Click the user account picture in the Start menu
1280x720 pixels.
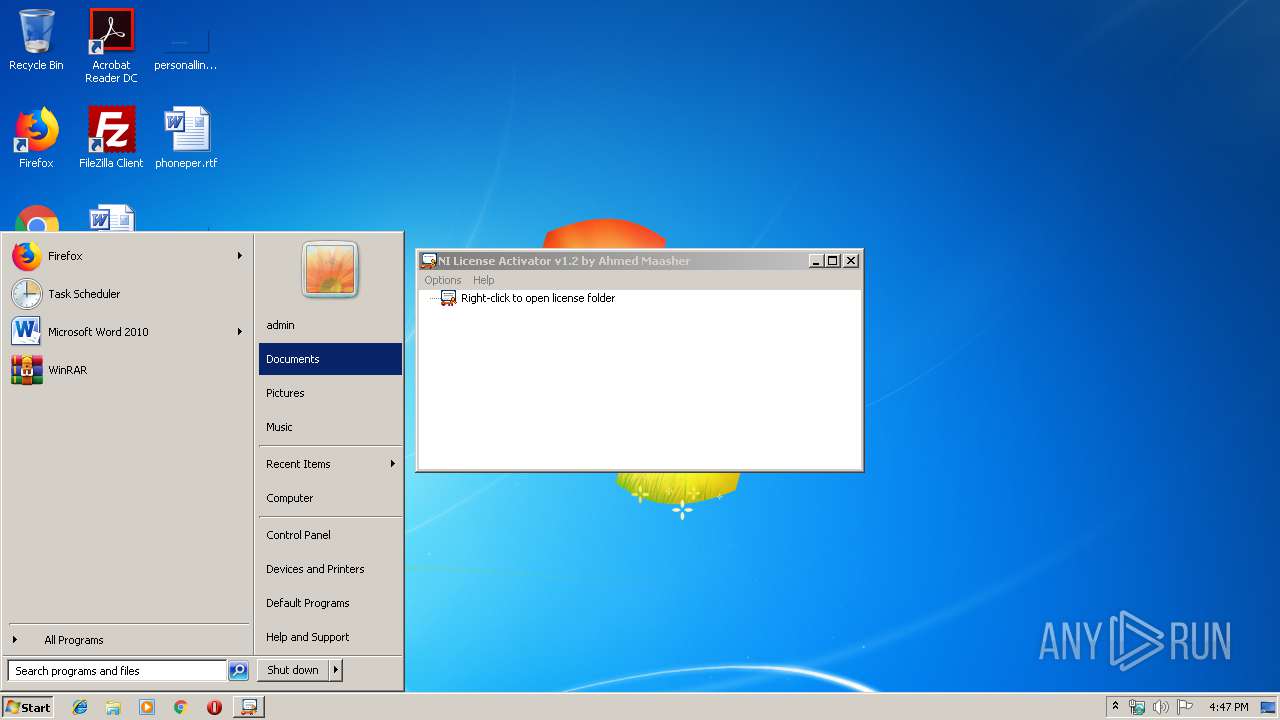(330, 269)
